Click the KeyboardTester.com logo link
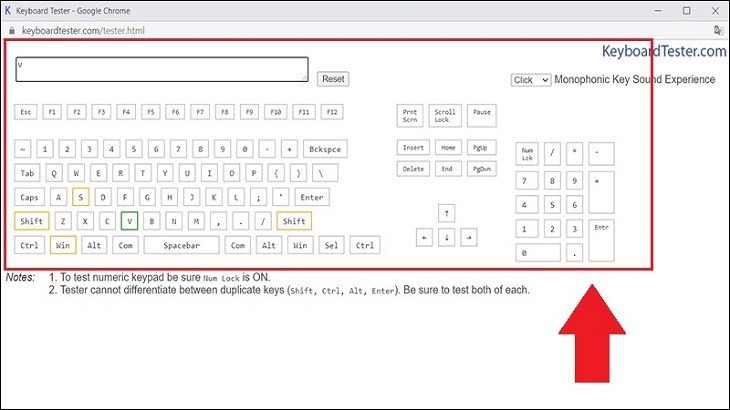This screenshot has width=730, height=410. (664, 51)
